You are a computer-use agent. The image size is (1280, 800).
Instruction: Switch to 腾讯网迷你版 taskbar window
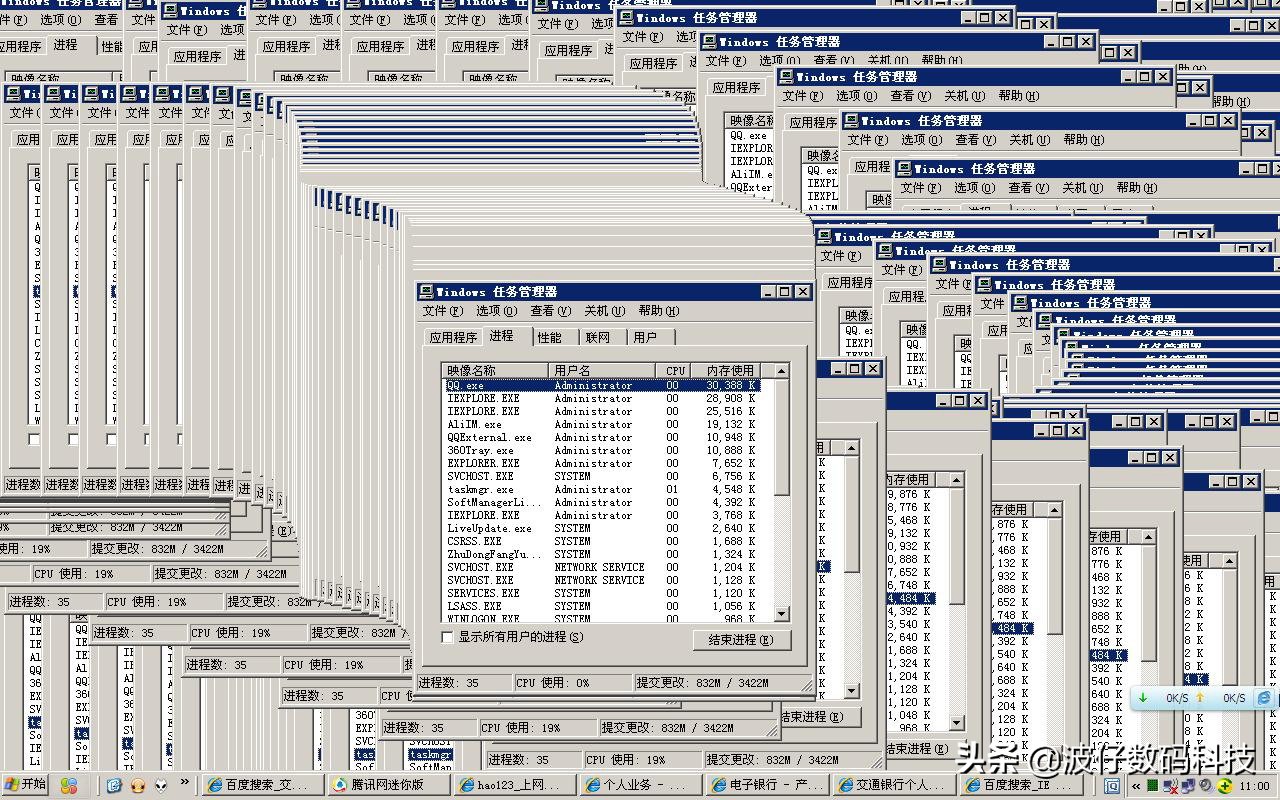[387, 786]
